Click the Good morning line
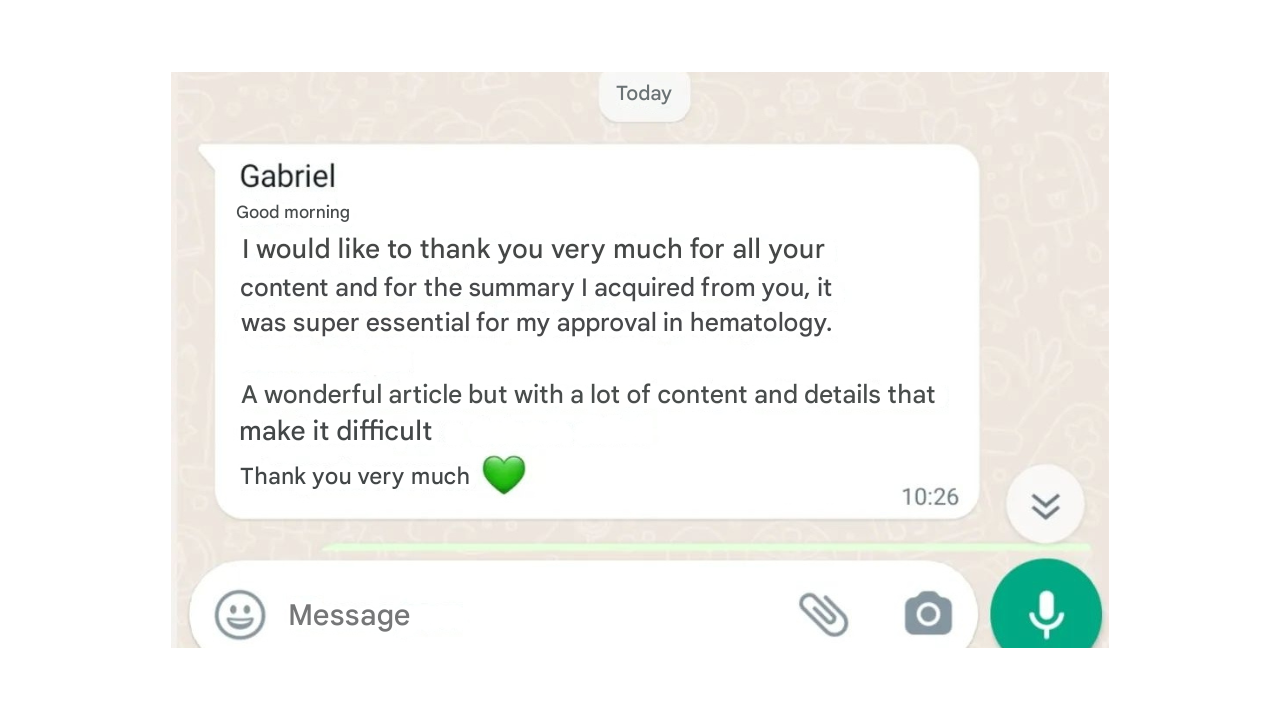Viewport: 1280px width, 720px height. click(293, 212)
